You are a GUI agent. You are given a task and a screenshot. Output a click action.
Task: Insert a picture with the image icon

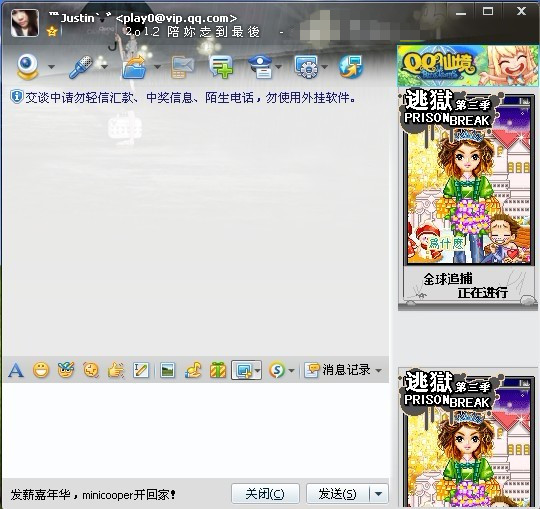[x=167, y=371]
